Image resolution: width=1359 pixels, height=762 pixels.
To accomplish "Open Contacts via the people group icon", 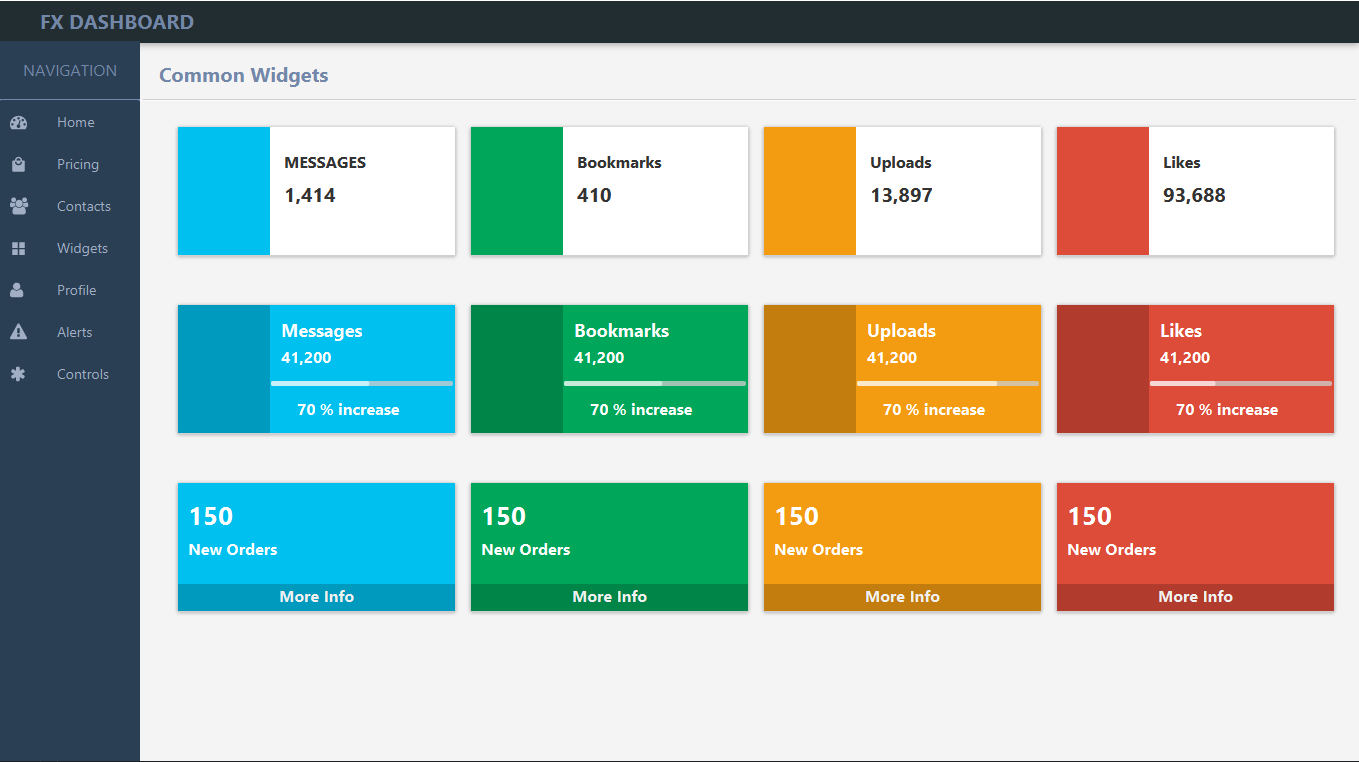I will (x=20, y=206).
